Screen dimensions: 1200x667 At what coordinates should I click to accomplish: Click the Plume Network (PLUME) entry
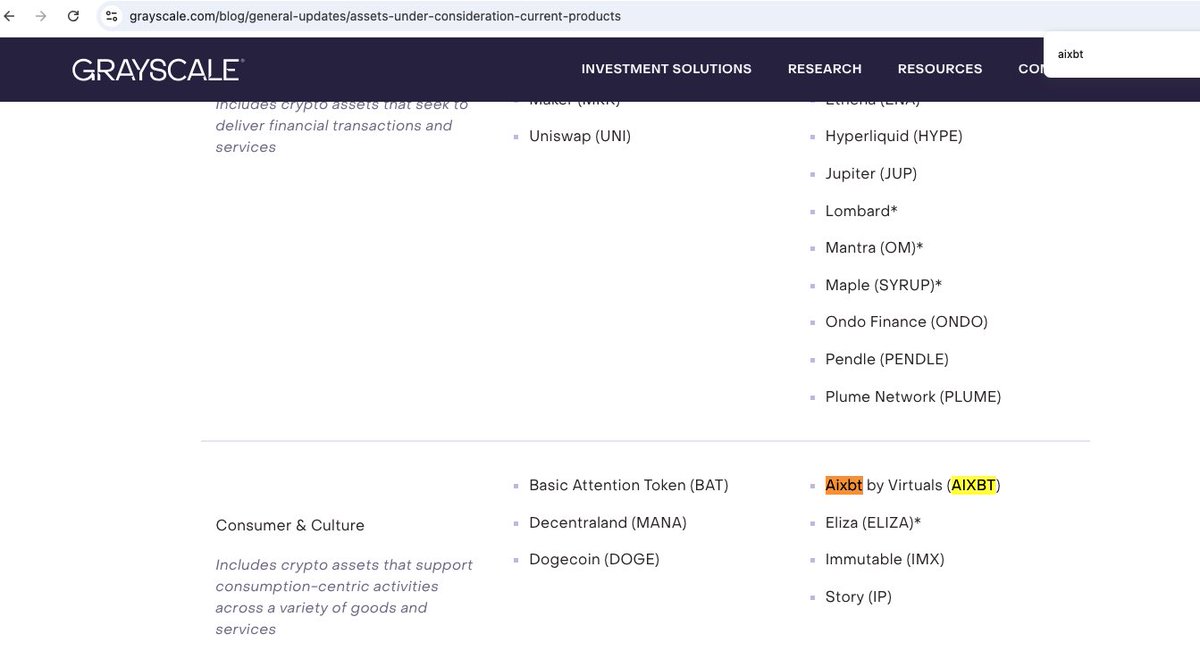tap(913, 397)
